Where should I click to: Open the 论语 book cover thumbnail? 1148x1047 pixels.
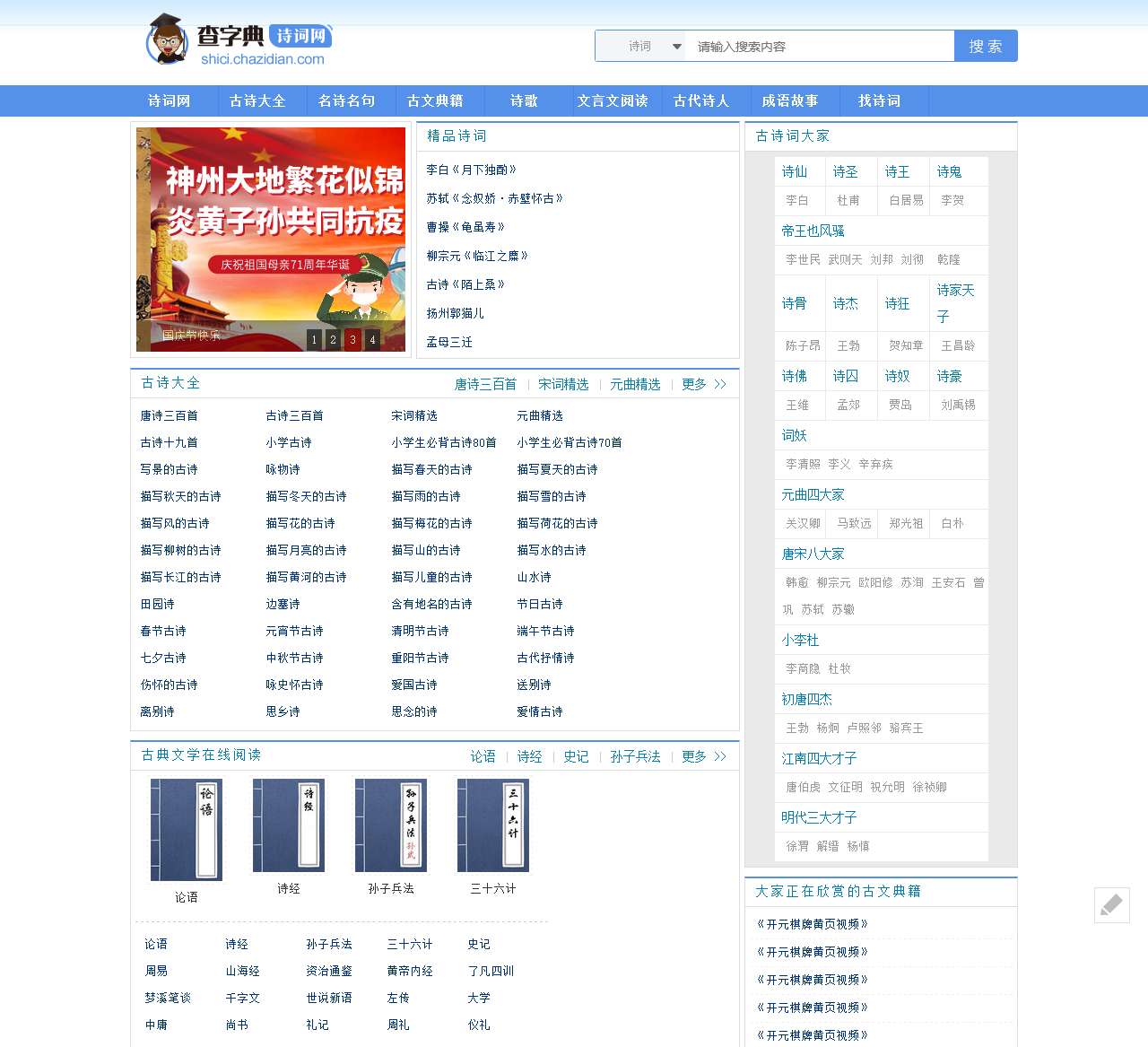[185, 825]
